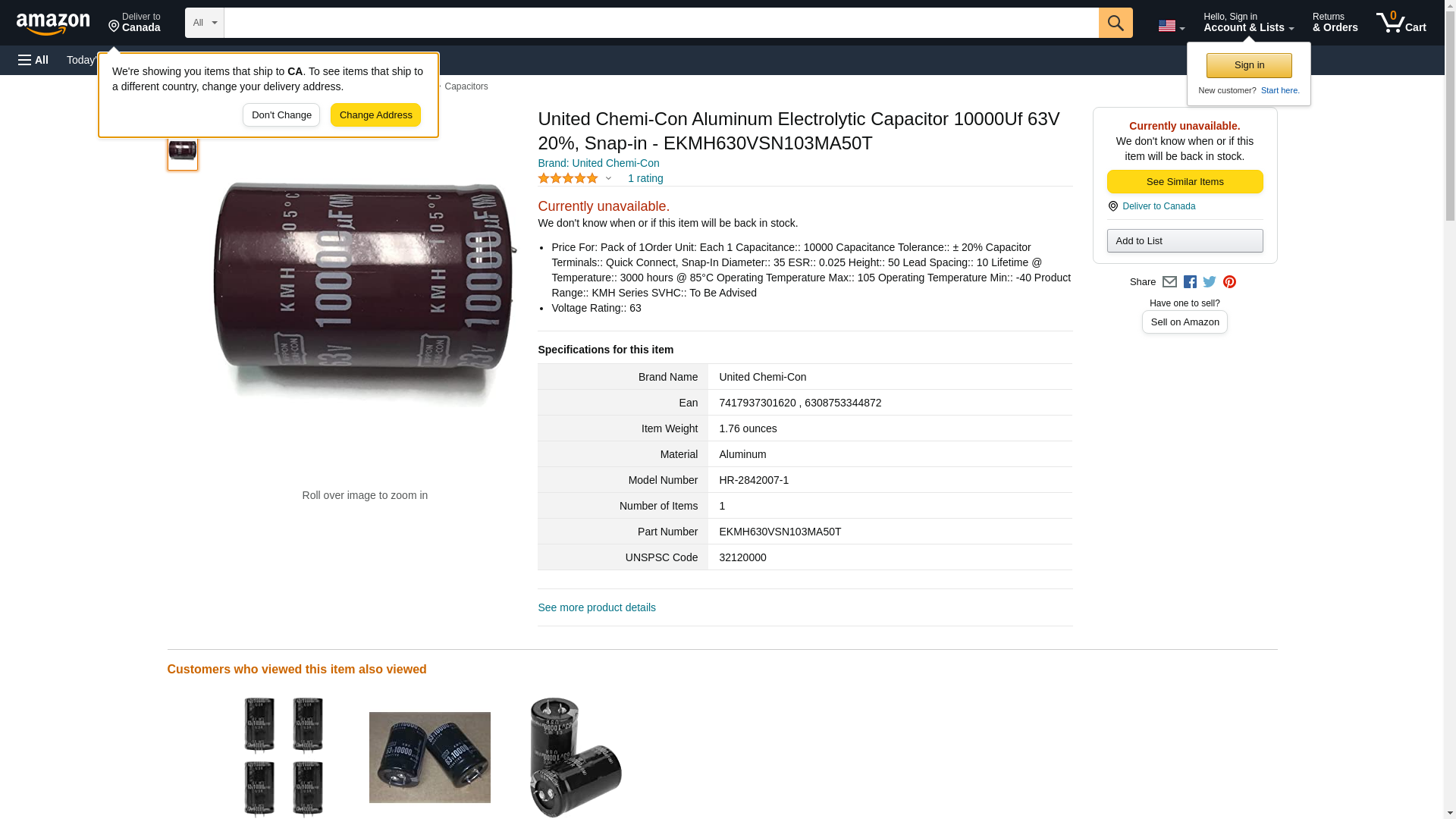Share product on Twitter icon

(x=1210, y=282)
